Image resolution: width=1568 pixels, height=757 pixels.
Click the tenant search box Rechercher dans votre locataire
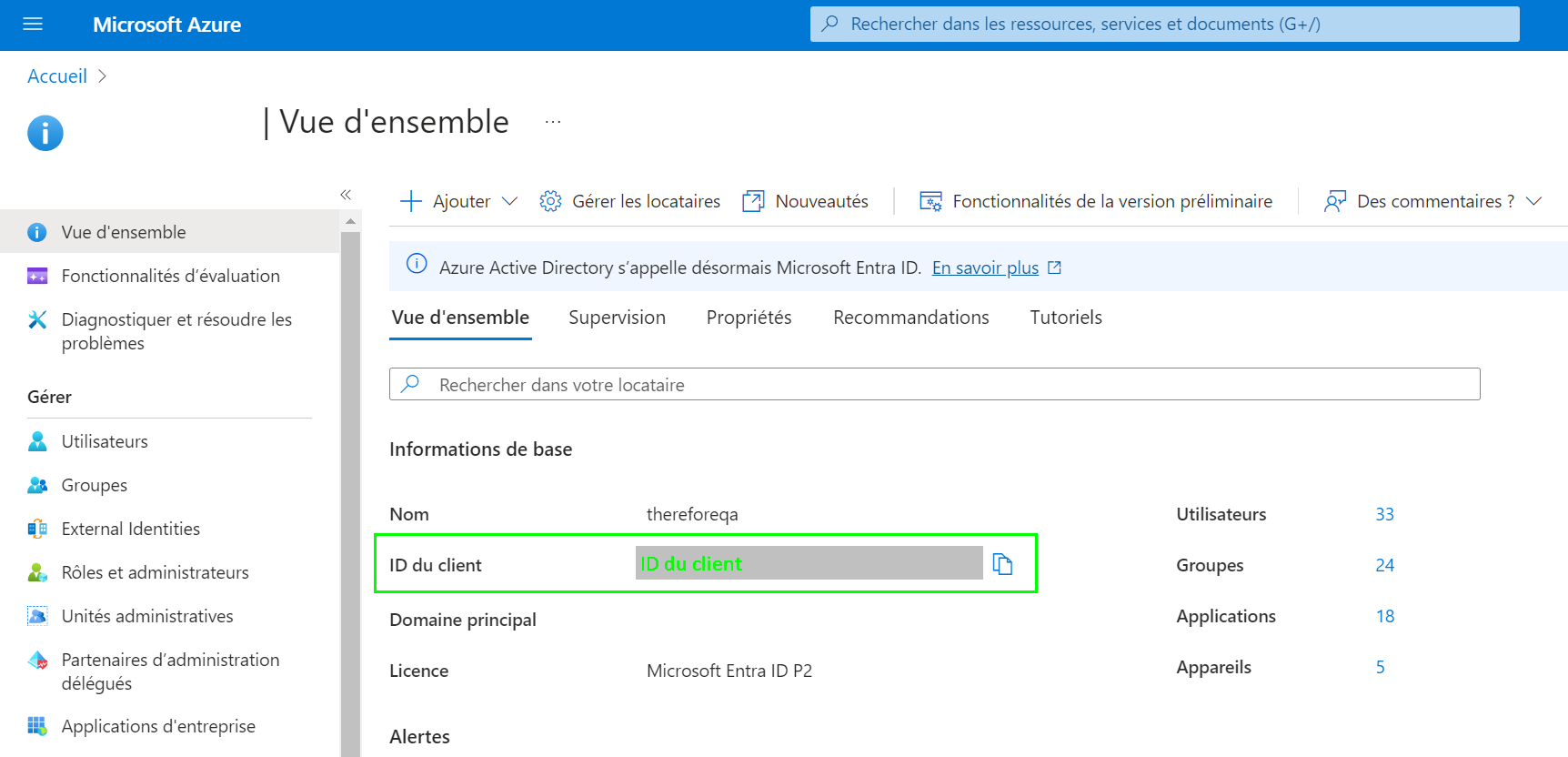(934, 384)
